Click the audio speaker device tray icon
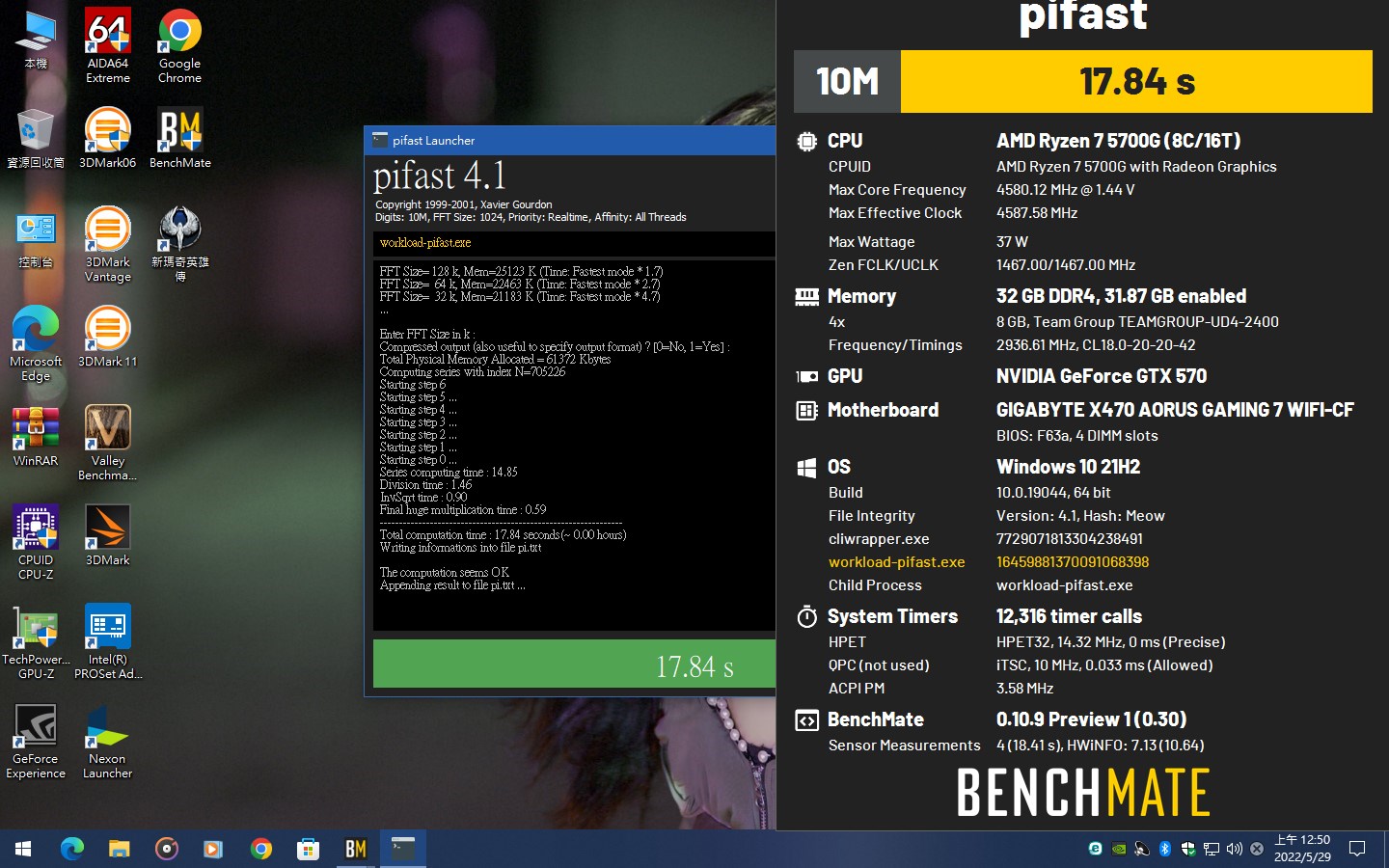 click(1142, 849)
